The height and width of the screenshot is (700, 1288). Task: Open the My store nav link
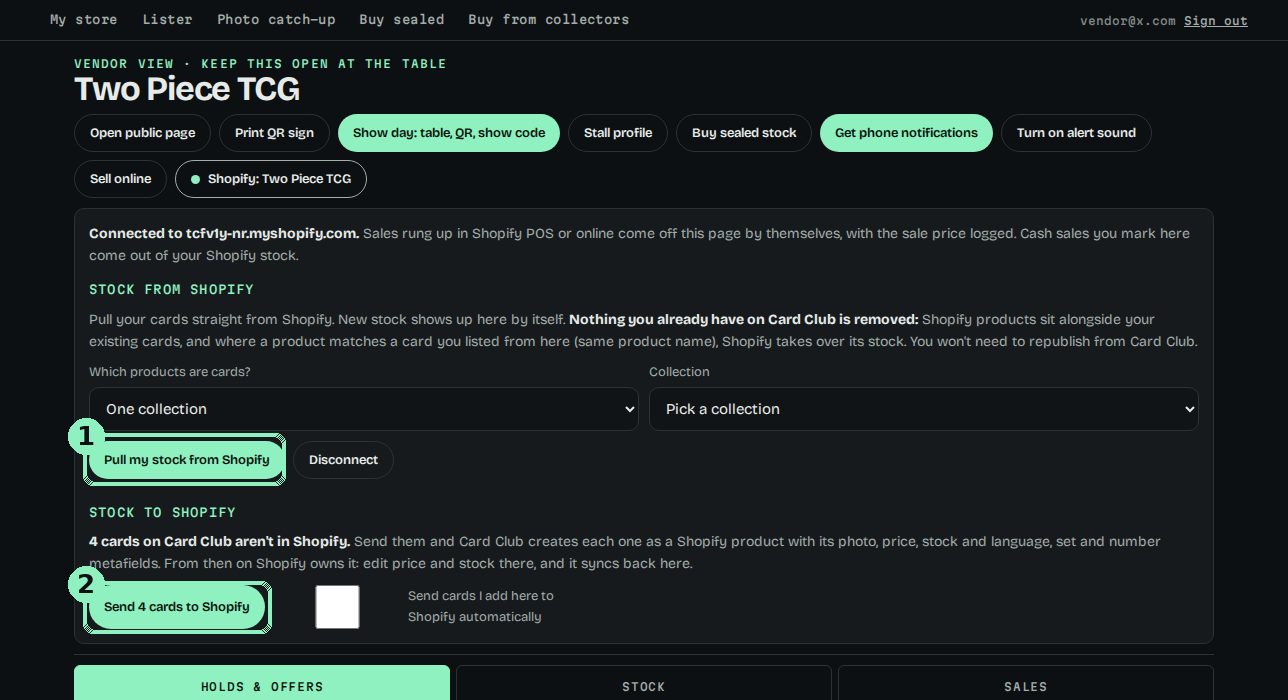coord(83,19)
